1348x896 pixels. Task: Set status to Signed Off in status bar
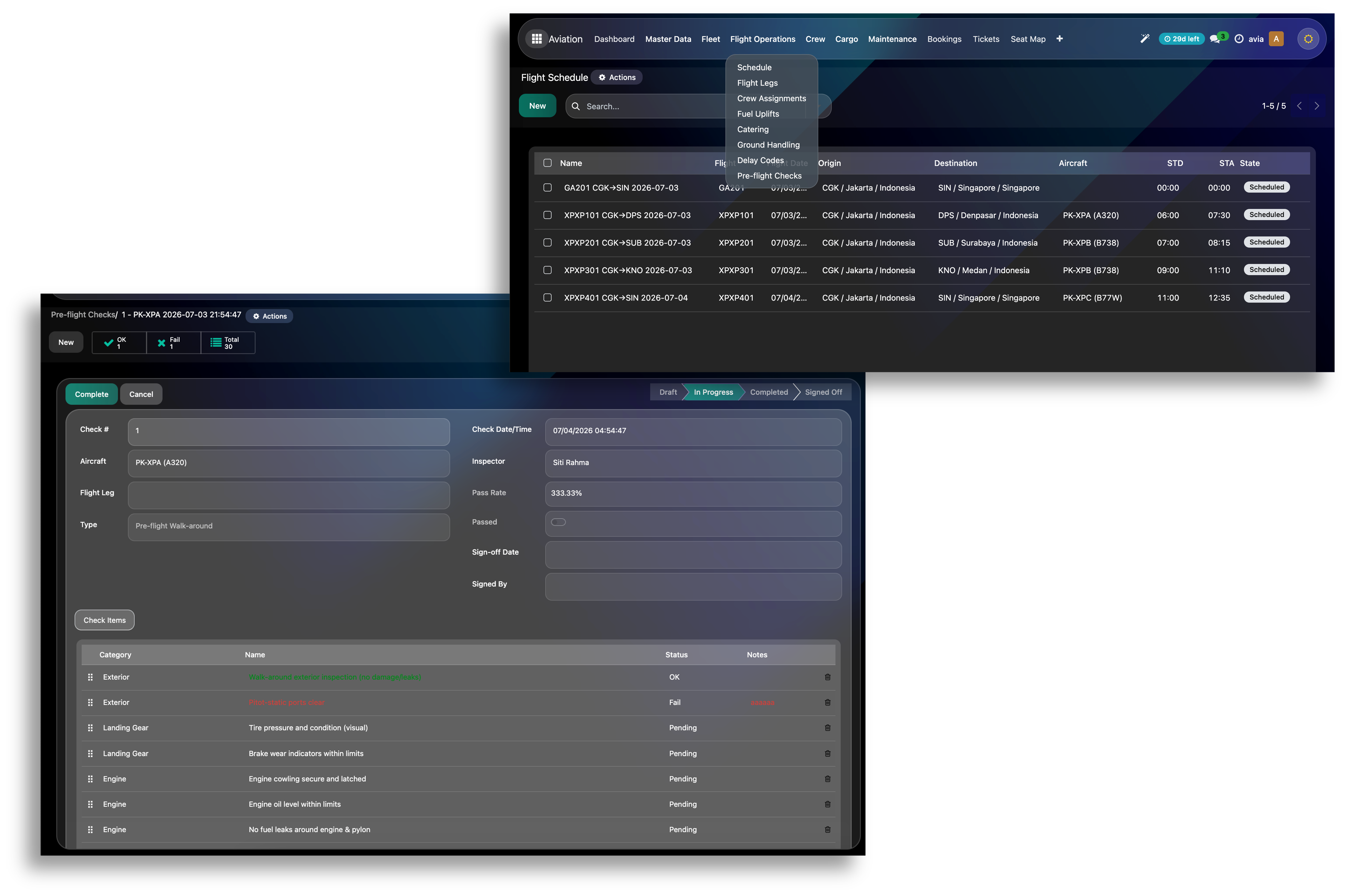coord(823,392)
